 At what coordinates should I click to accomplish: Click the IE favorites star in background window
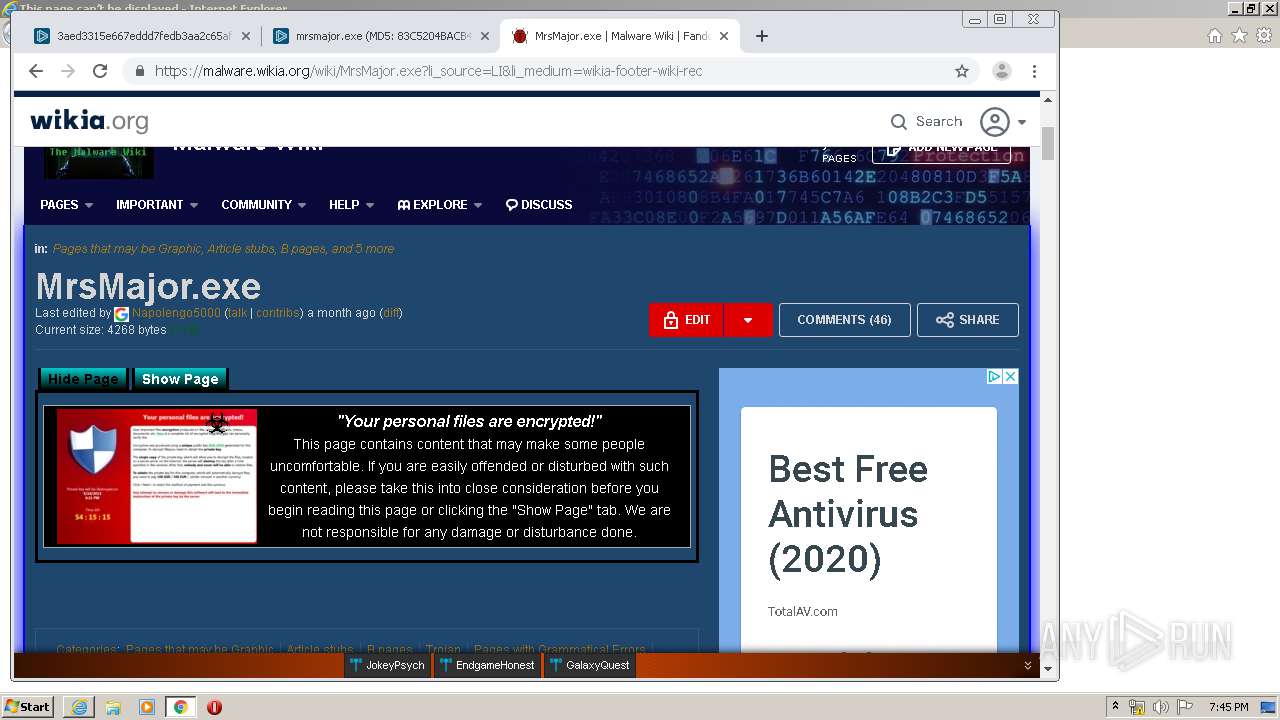click(1239, 35)
